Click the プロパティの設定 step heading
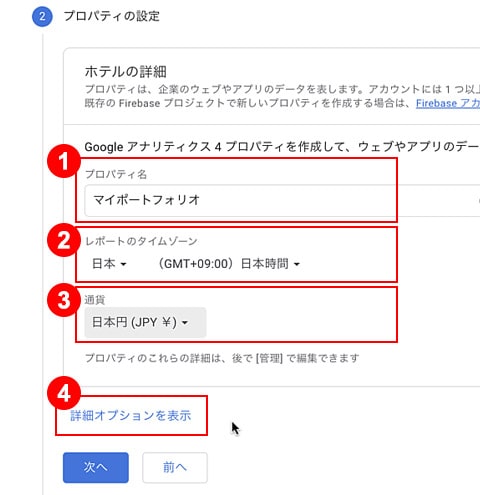Viewport: 480px width, 495px height. pos(112,16)
